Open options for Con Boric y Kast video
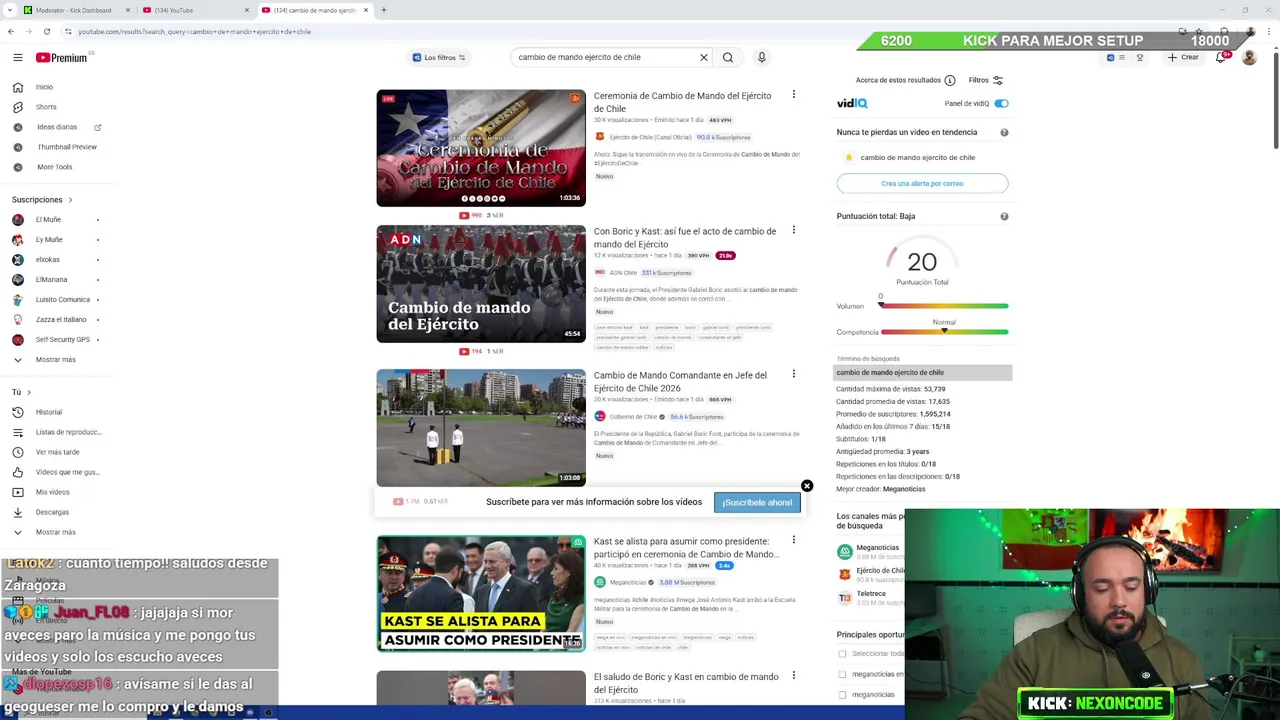The height and width of the screenshot is (720, 1280). [794, 230]
